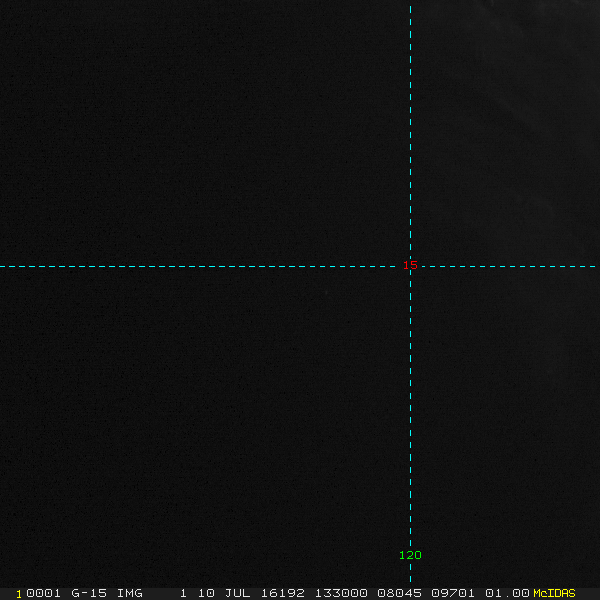Click the green 120 longitude label
The image size is (600, 600).
(x=410, y=555)
